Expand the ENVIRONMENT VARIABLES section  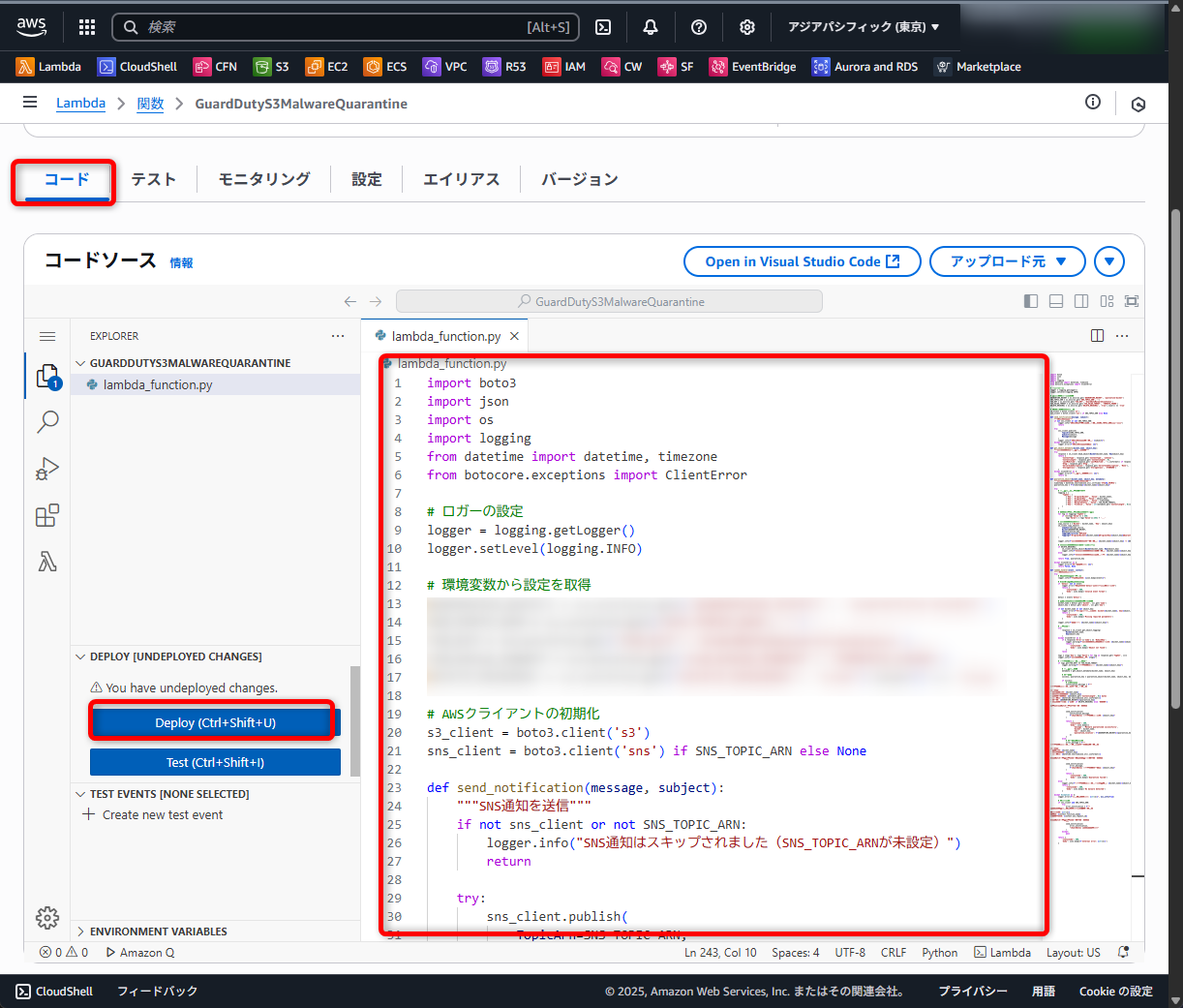[158, 932]
